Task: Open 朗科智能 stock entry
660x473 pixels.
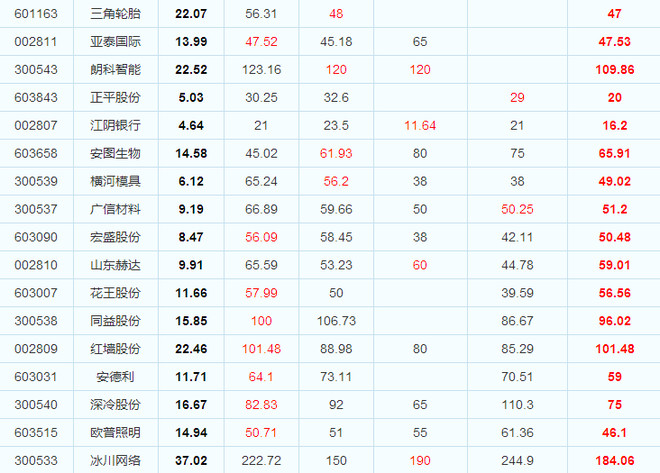Action: coord(115,69)
